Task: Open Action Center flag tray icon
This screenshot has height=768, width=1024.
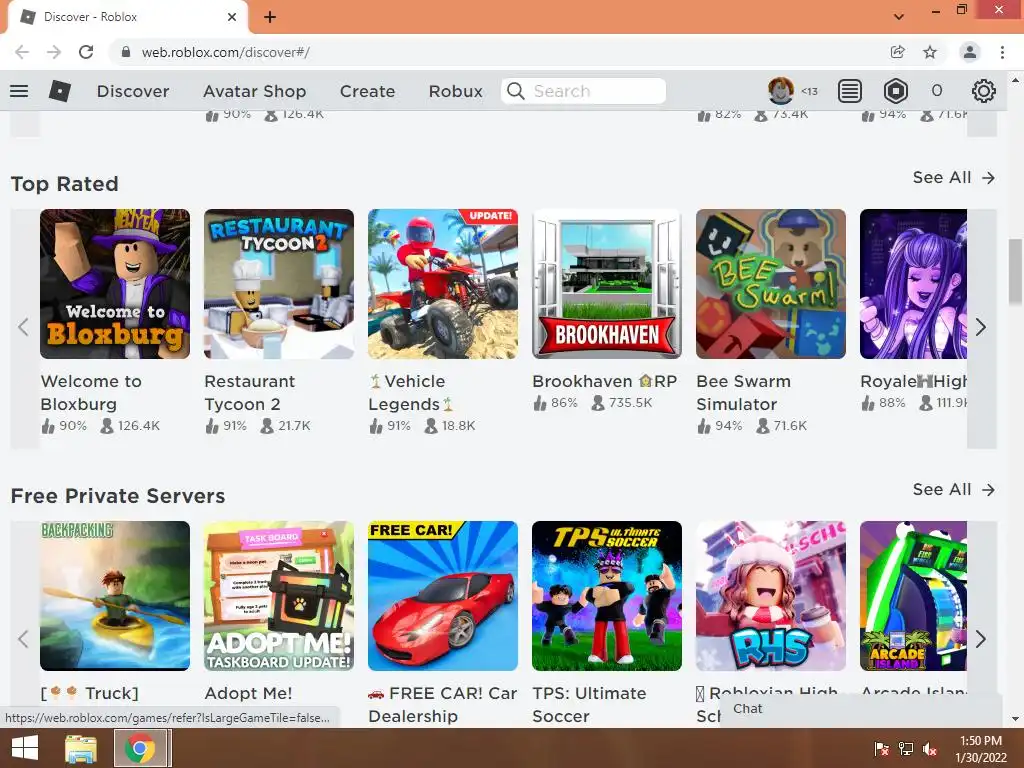Action: click(x=881, y=749)
